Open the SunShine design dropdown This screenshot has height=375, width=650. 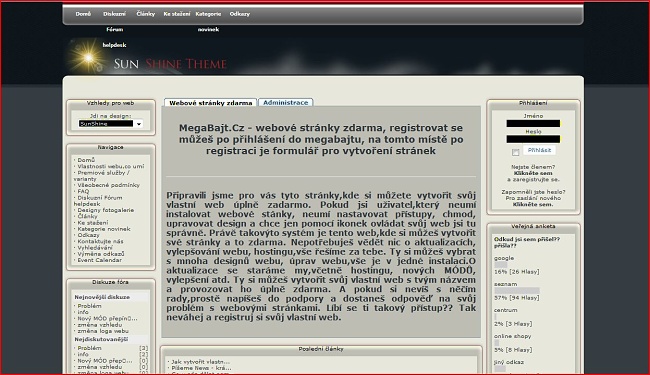[111, 123]
